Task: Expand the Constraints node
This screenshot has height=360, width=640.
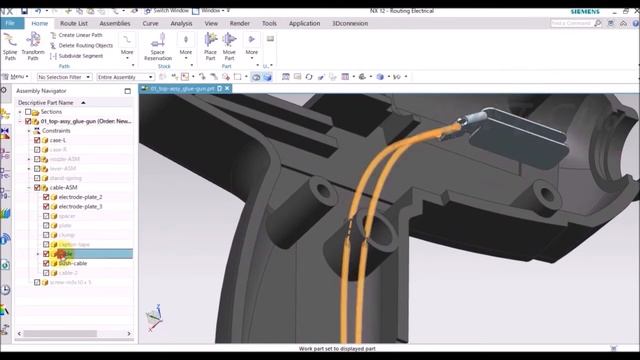Action: coord(29,131)
